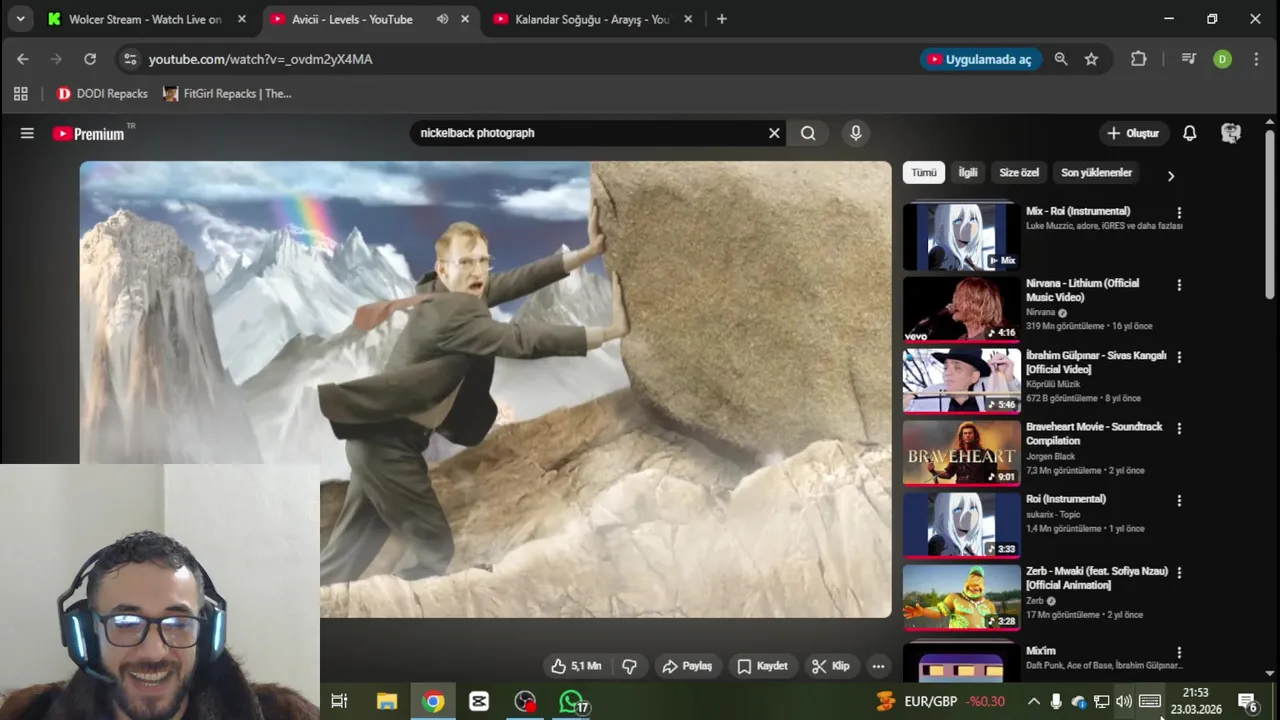Open File Explorer from the taskbar
Viewport: 1280px width, 720px height.
386,702
